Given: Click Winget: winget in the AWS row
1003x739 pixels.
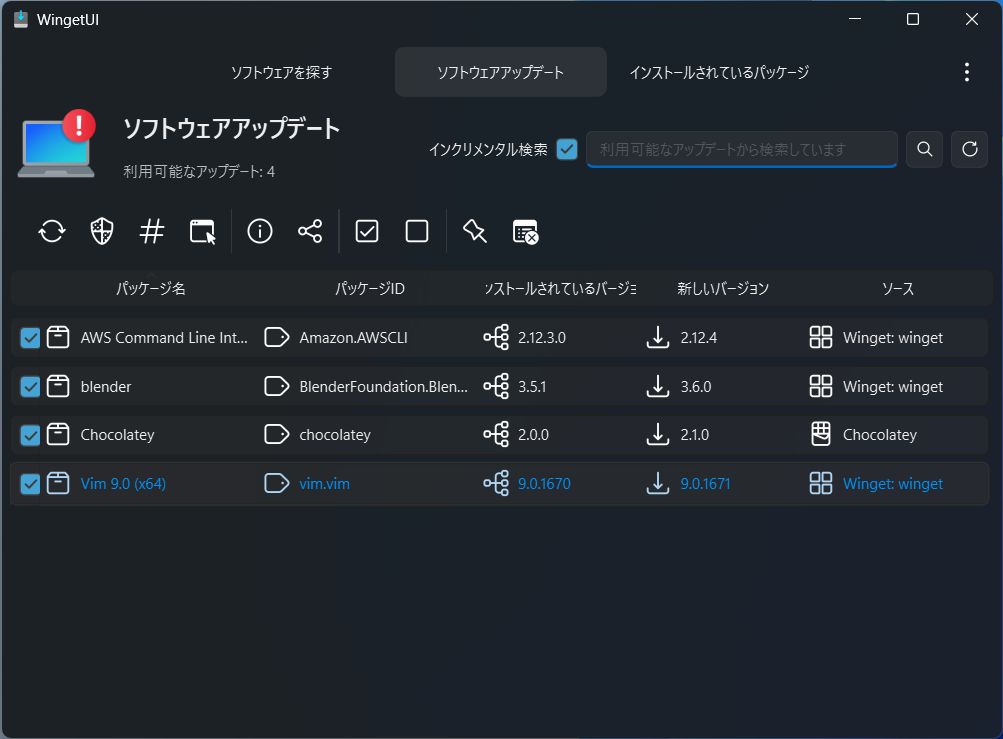Looking at the screenshot, I should pos(892,337).
